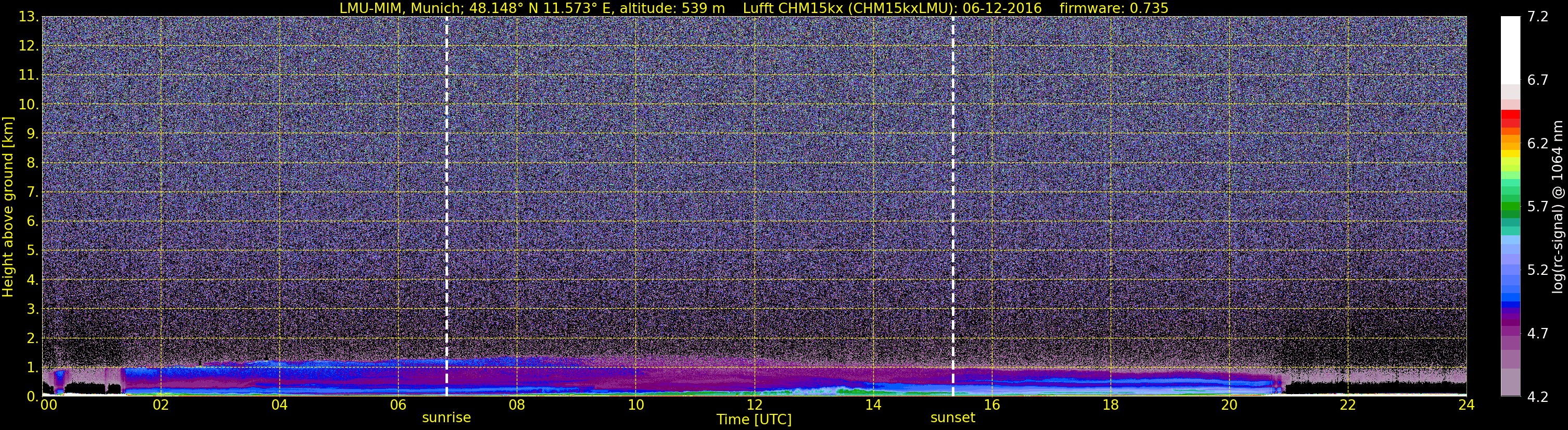Image resolution: width=1568 pixels, height=430 pixels.
Task: Click the white top section of the colorbar
Action: (1510, 50)
